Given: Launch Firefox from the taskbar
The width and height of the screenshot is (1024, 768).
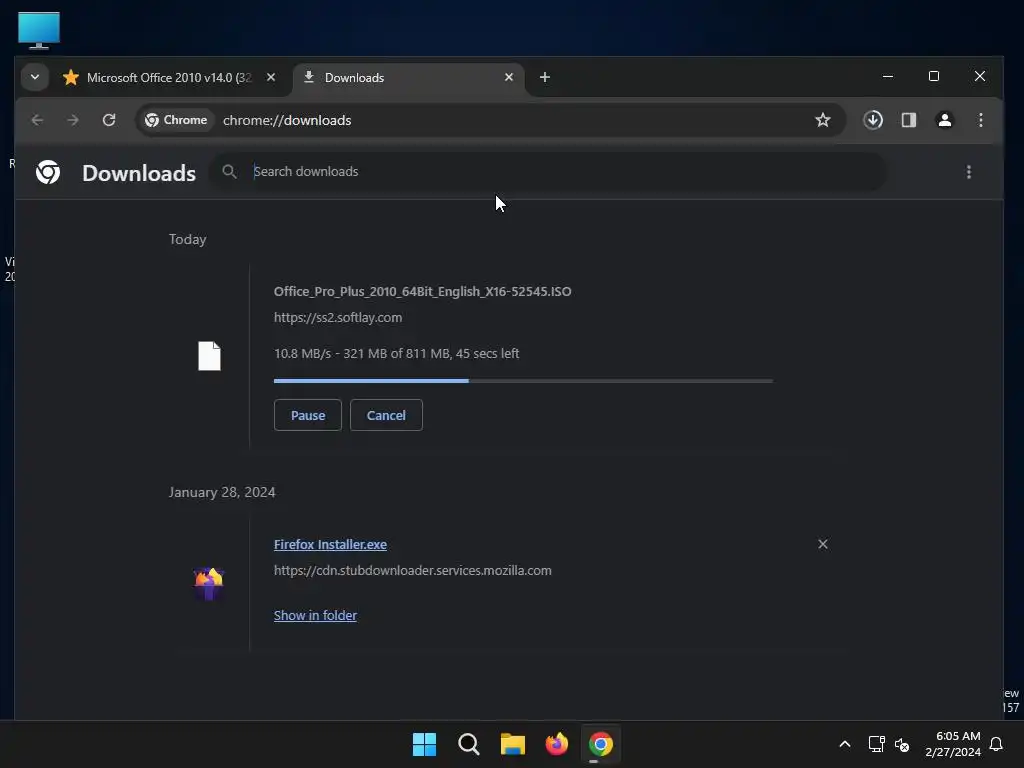Looking at the screenshot, I should point(556,744).
